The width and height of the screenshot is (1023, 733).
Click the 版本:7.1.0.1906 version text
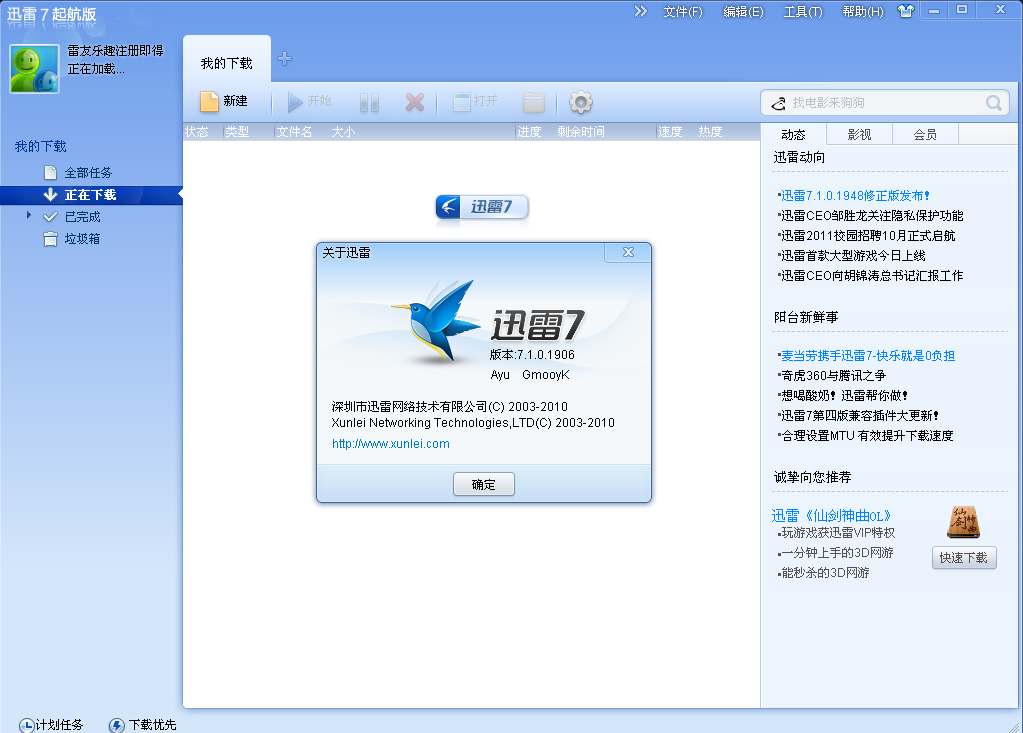click(x=532, y=355)
